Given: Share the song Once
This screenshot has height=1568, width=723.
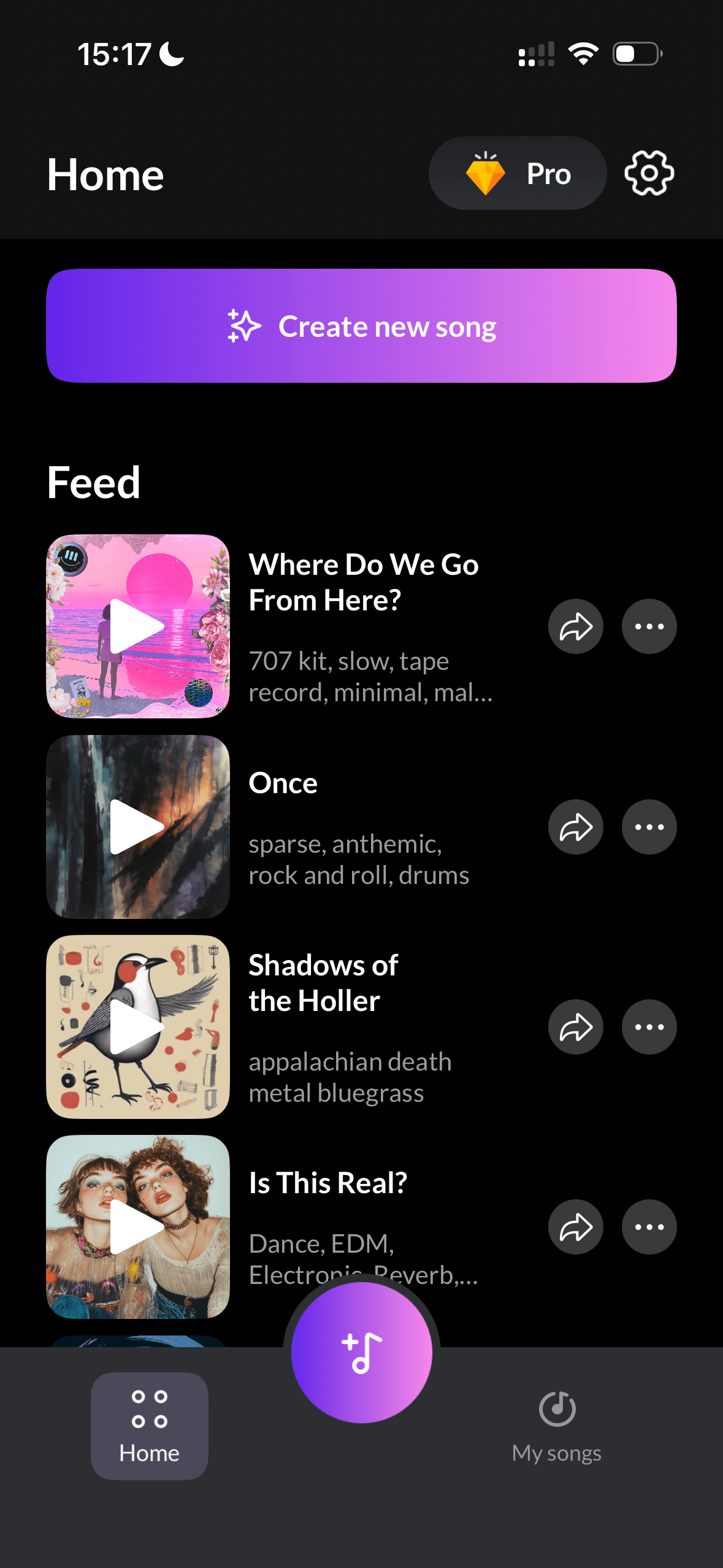Looking at the screenshot, I should [575, 827].
